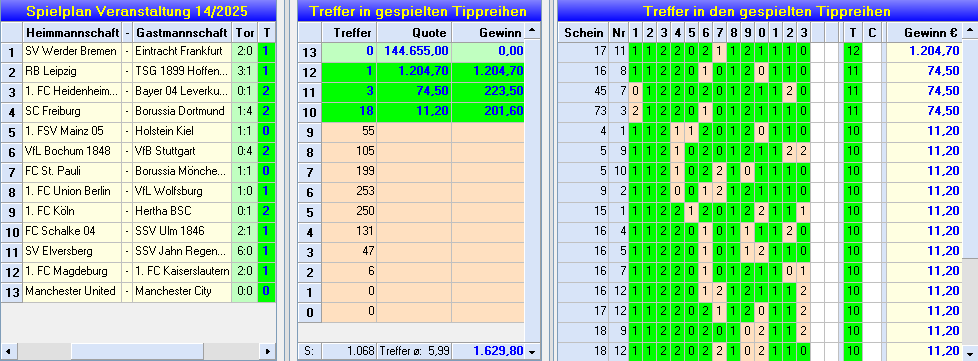Click the up scroll arrow beside Gewinn header

click(x=532, y=30)
